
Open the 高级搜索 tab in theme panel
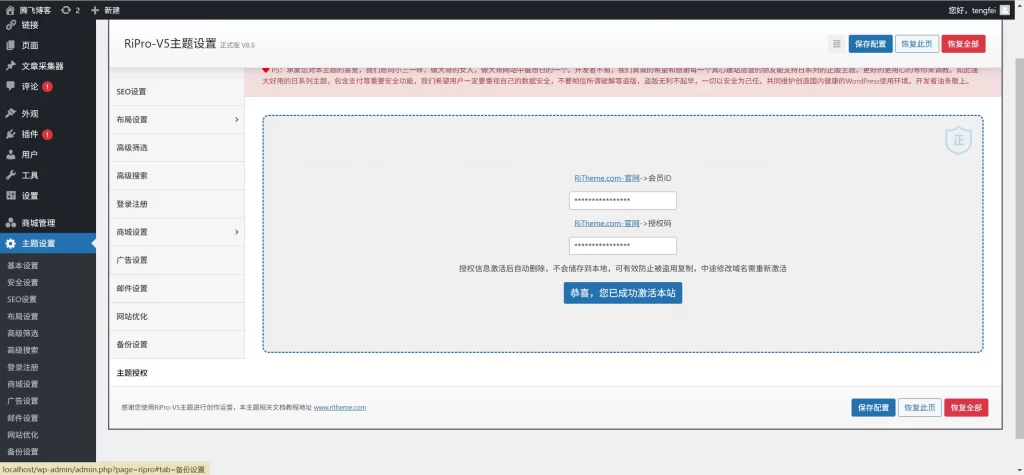pos(176,176)
